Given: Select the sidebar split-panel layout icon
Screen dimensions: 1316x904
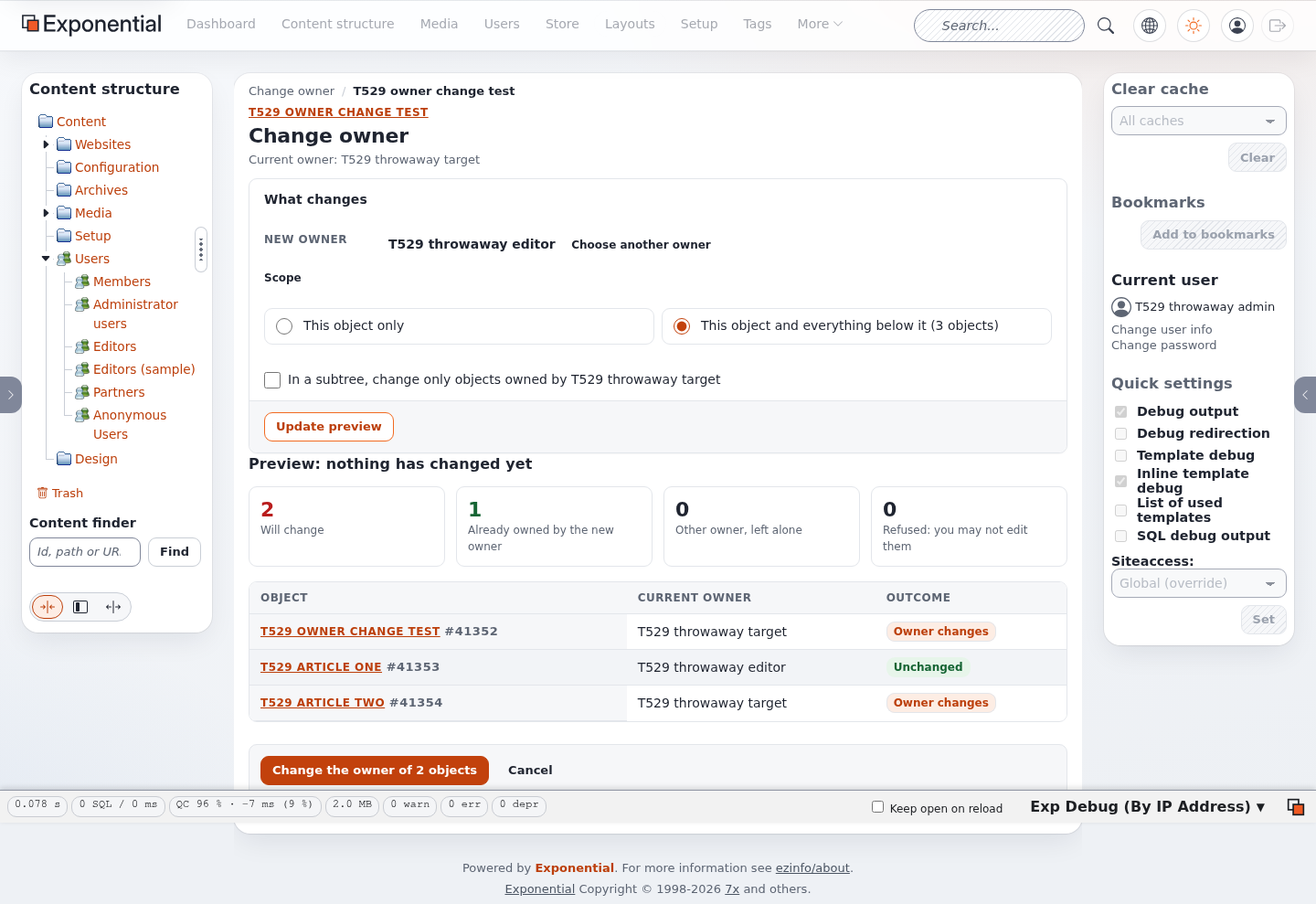Looking at the screenshot, I should click(x=80, y=607).
